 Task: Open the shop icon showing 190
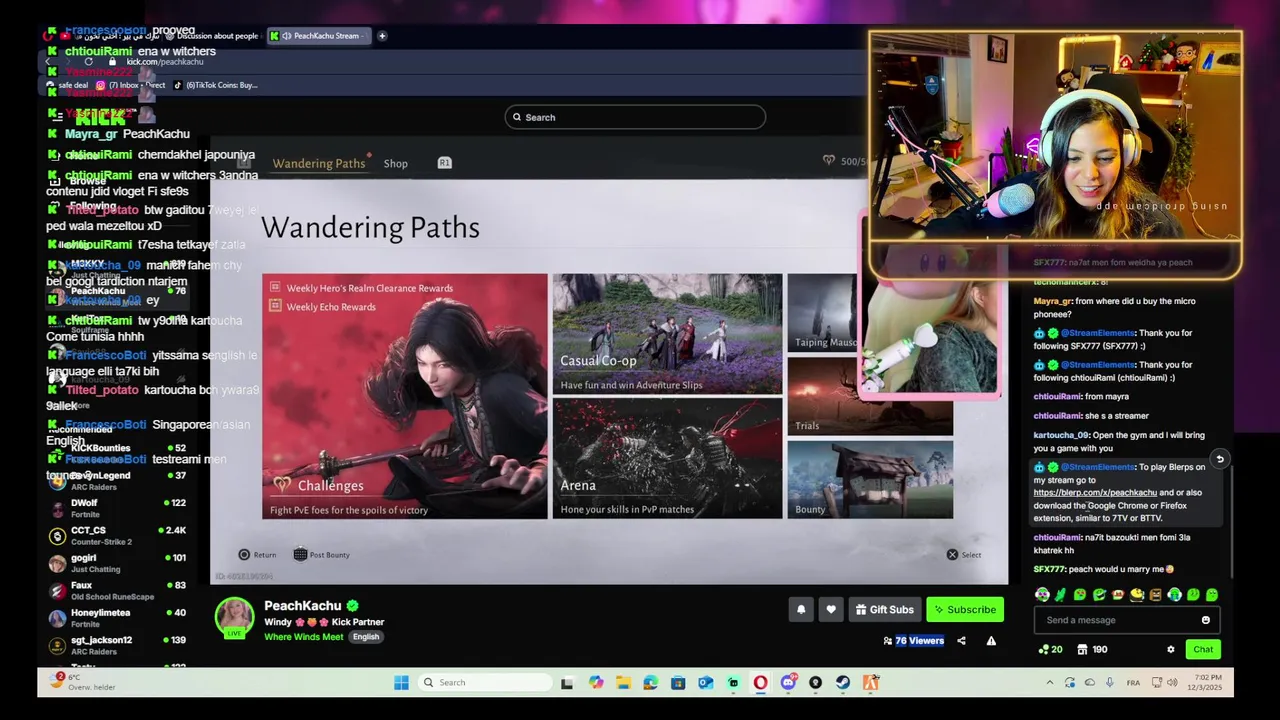1092,649
